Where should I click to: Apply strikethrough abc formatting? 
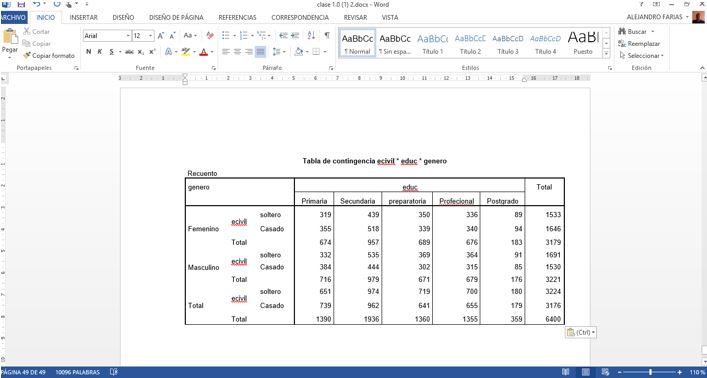(x=129, y=52)
